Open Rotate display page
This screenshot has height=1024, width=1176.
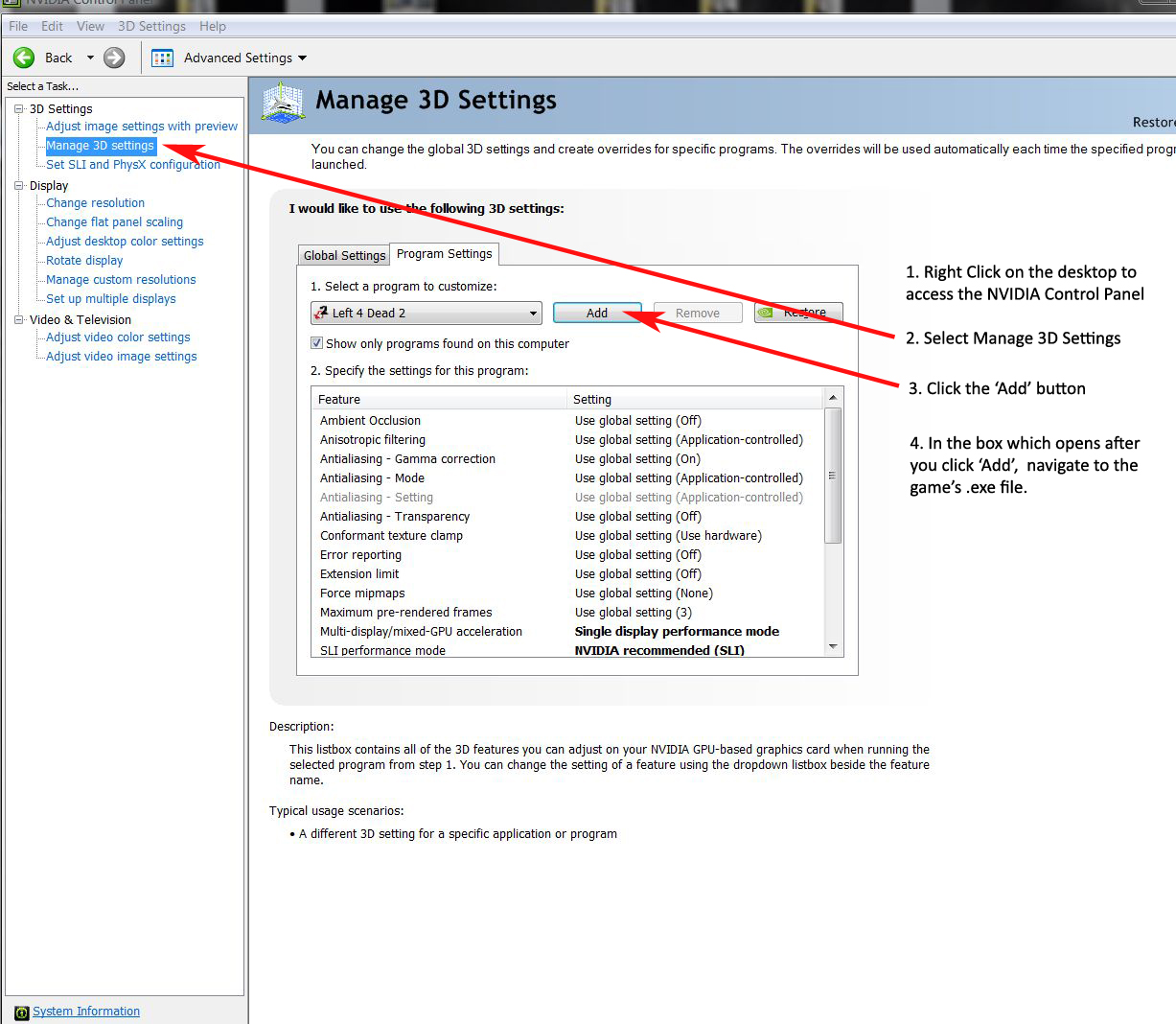(84, 260)
